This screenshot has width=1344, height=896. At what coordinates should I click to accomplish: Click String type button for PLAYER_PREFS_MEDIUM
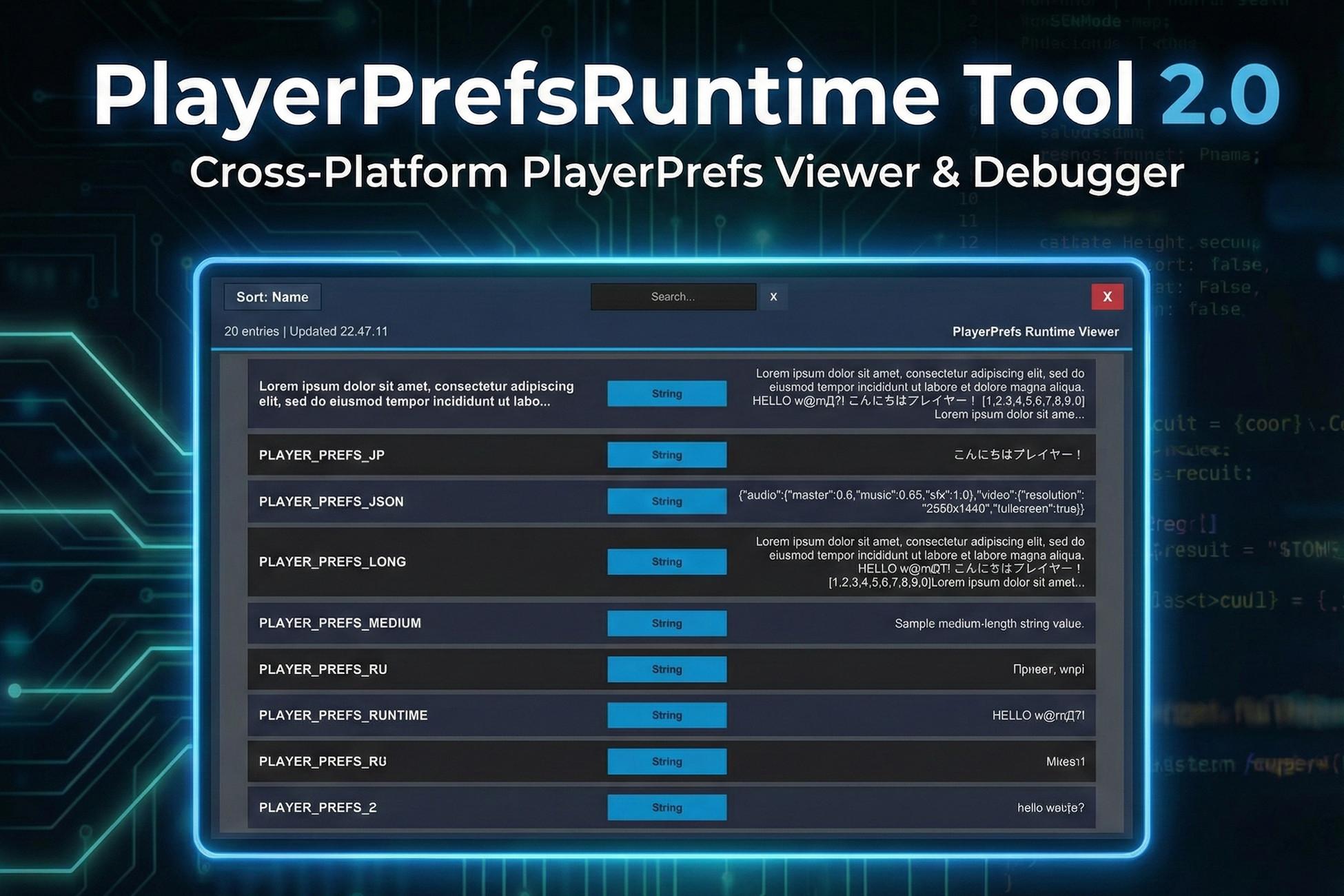(x=666, y=623)
